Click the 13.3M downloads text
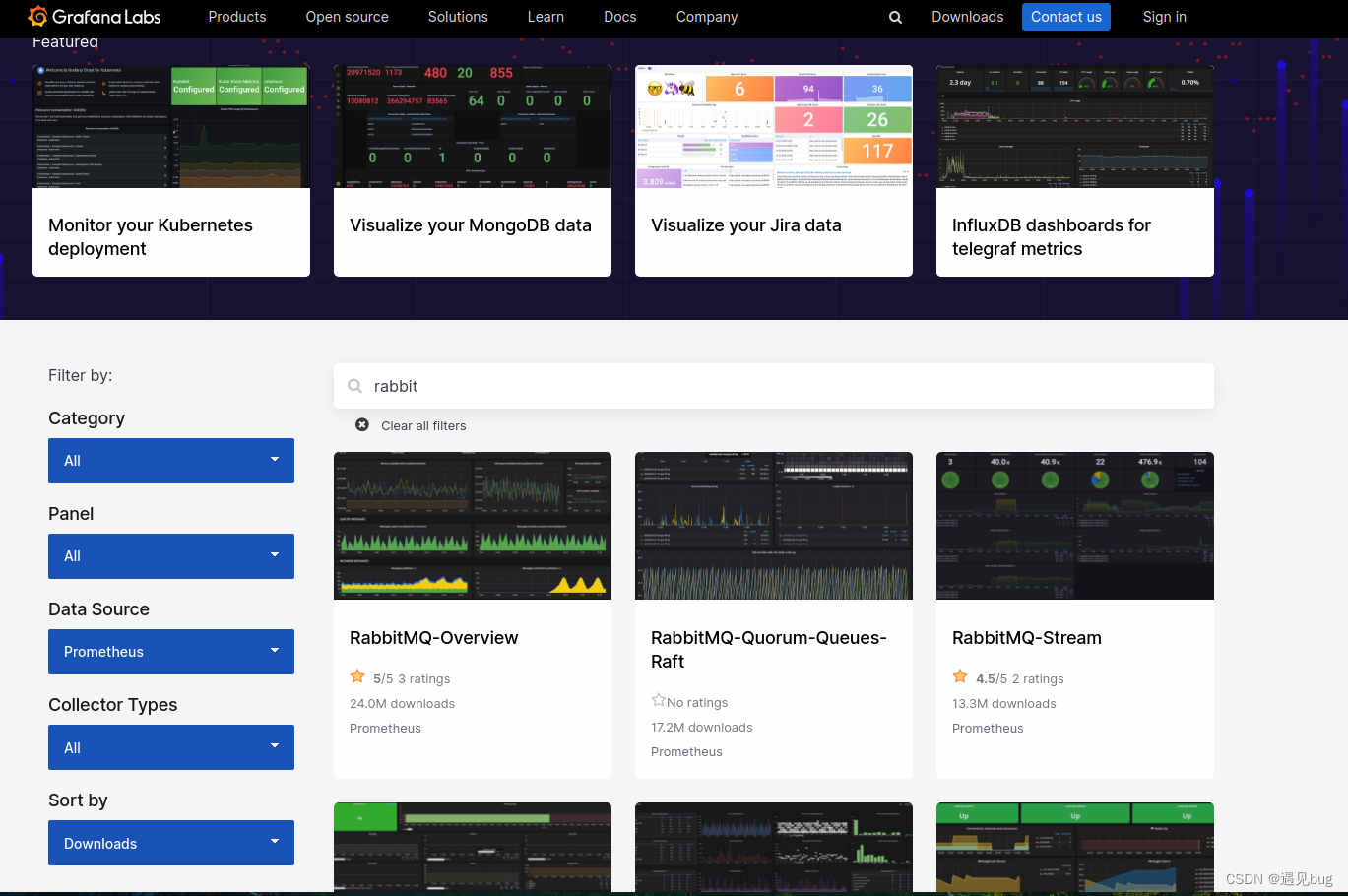Image resolution: width=1348 pixels, height=896 pixels. tap(1004, 704)
